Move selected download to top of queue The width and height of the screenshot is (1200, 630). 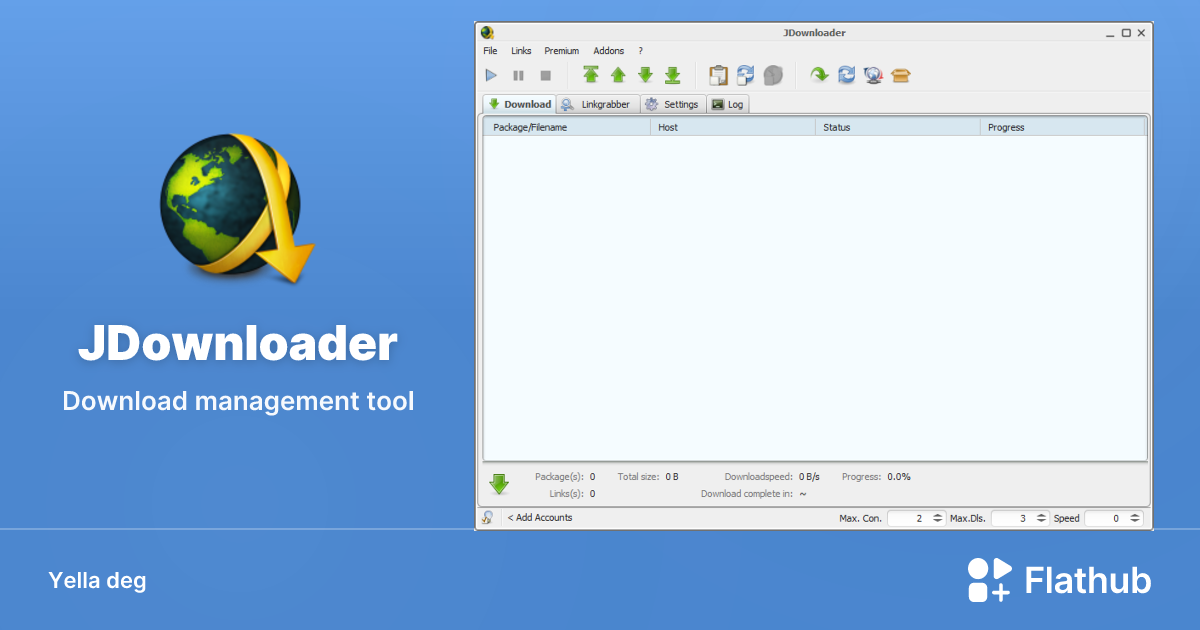pyautogui.click(x=591, y=75)
